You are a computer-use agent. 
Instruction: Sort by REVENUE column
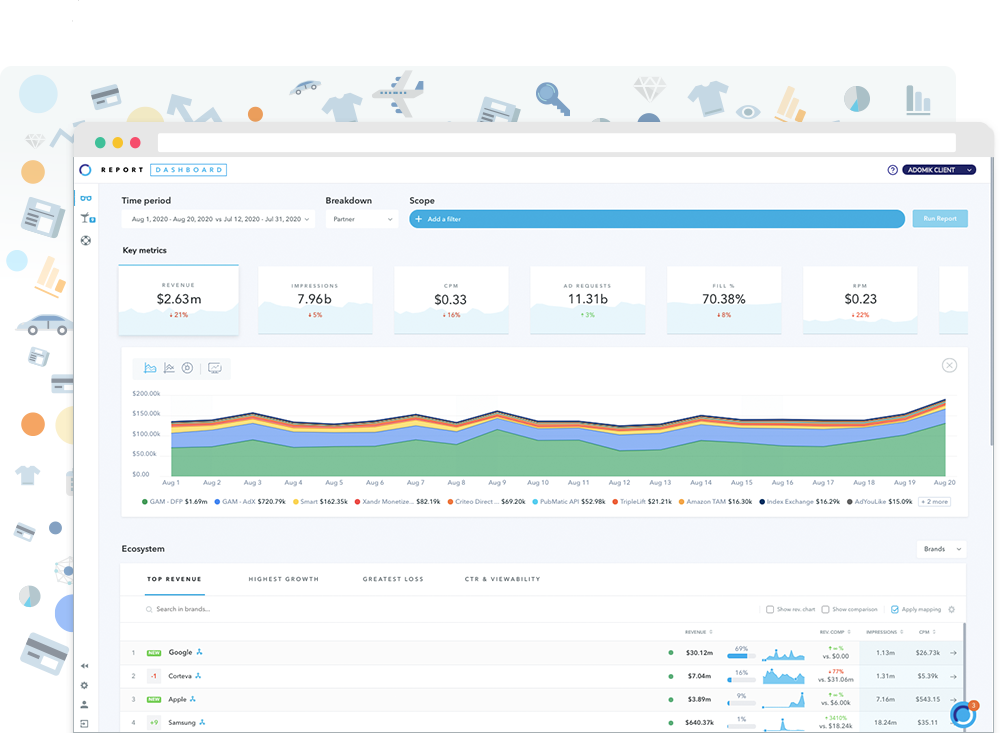[698, 632]
